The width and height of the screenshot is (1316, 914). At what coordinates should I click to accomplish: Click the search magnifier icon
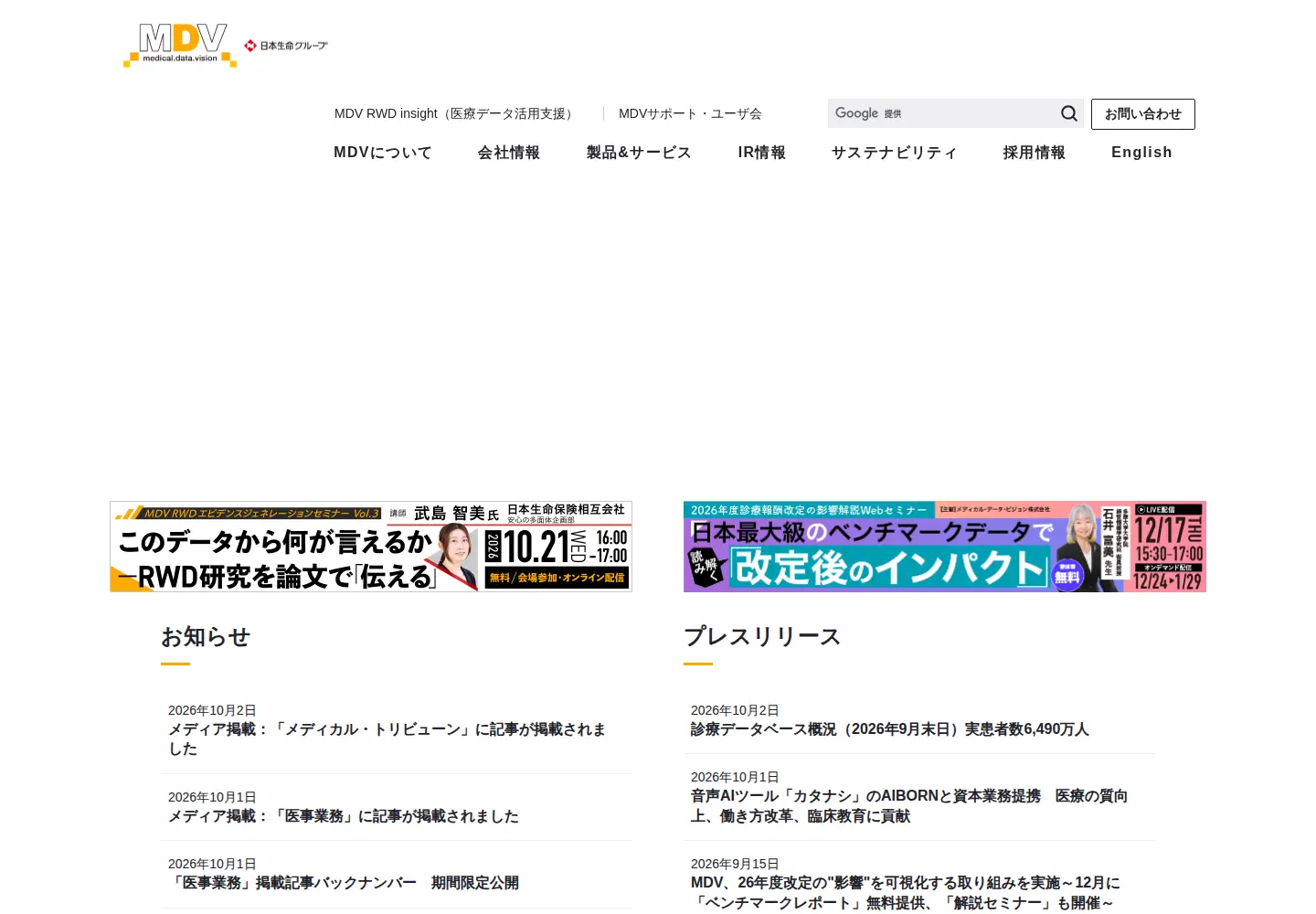tap(1068, 113)
